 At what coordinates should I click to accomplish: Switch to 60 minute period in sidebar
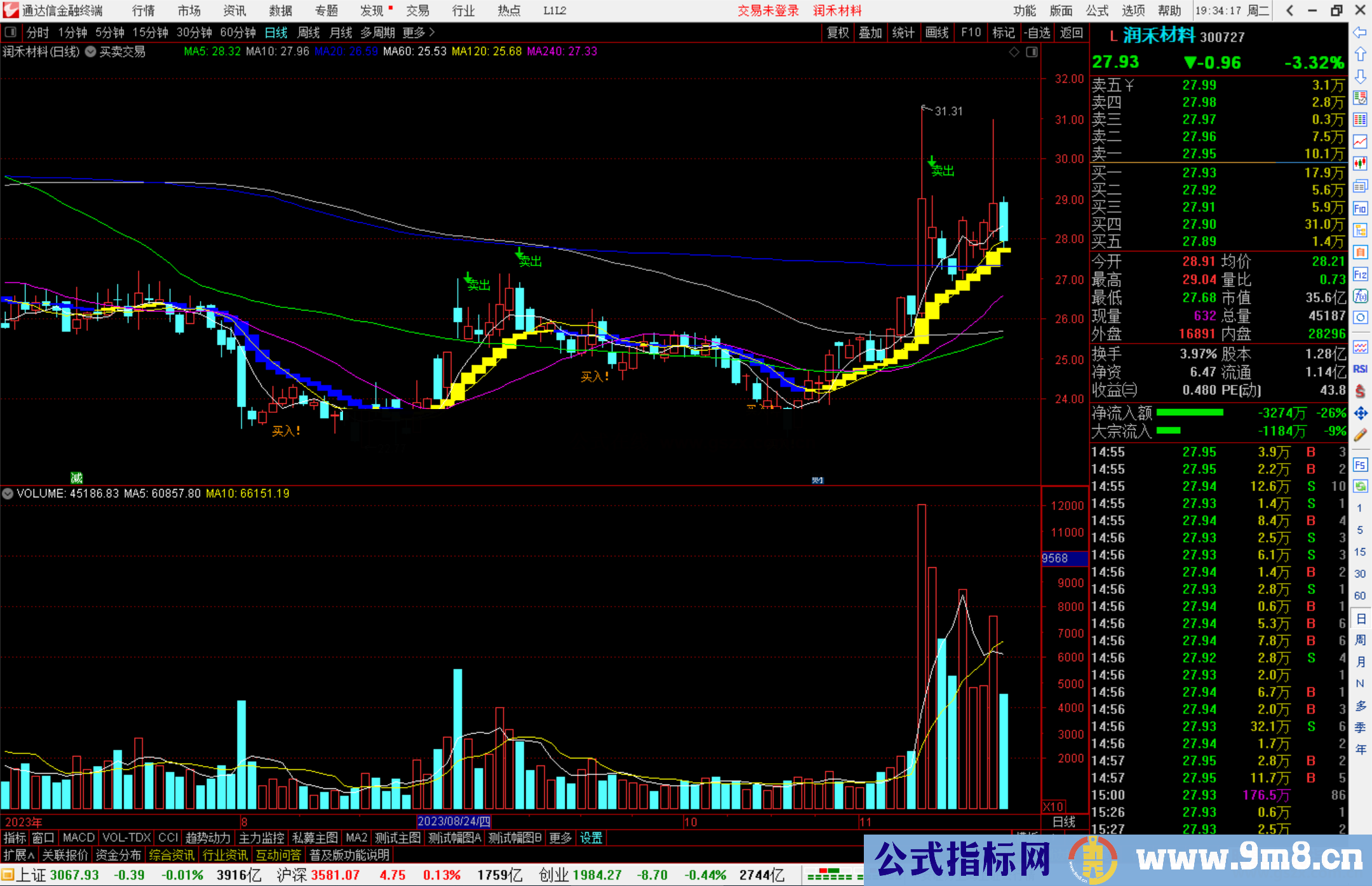[x=1360, y=596]
